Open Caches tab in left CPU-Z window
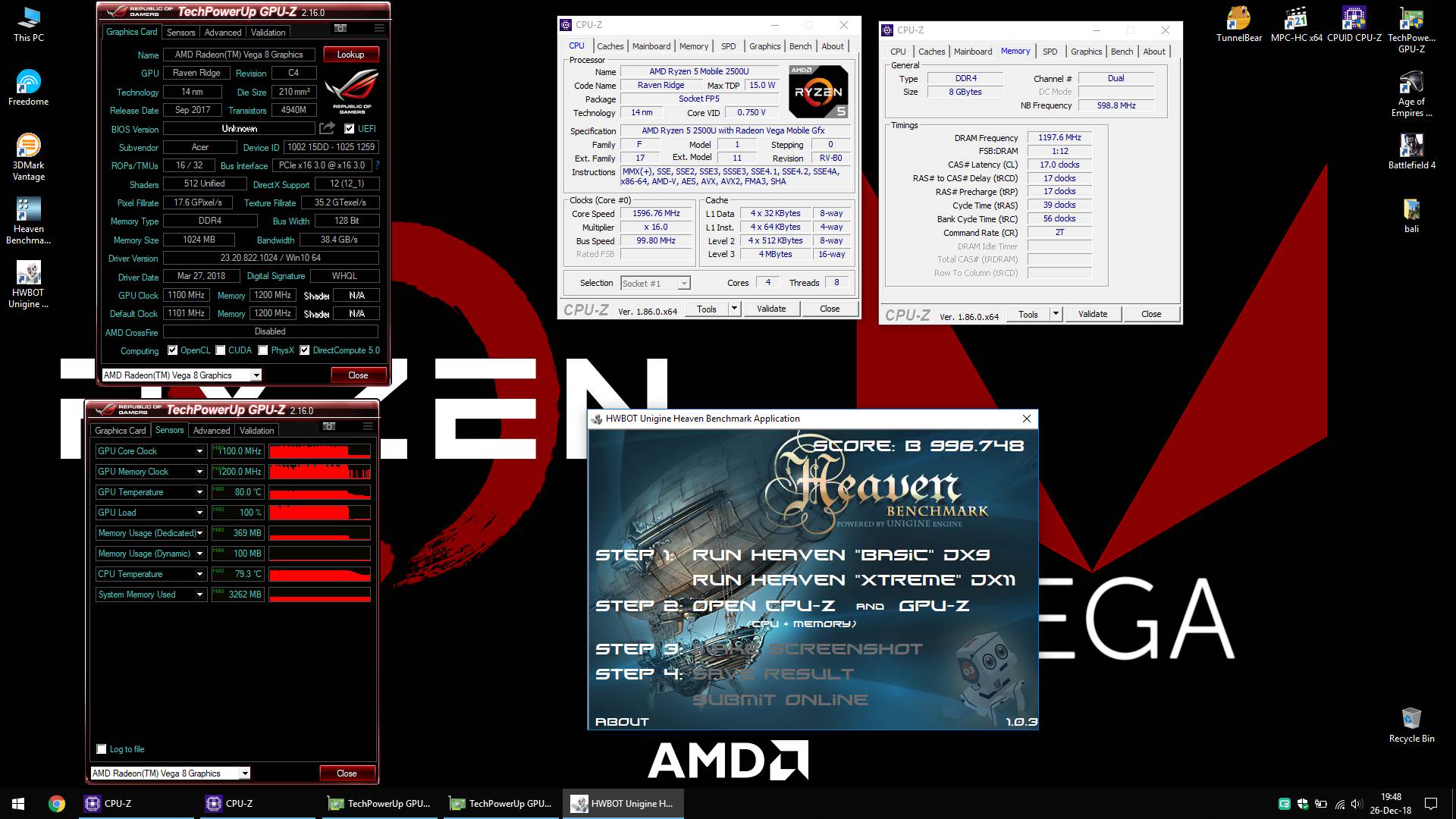The image size is (1456, 819). point(610,46)
